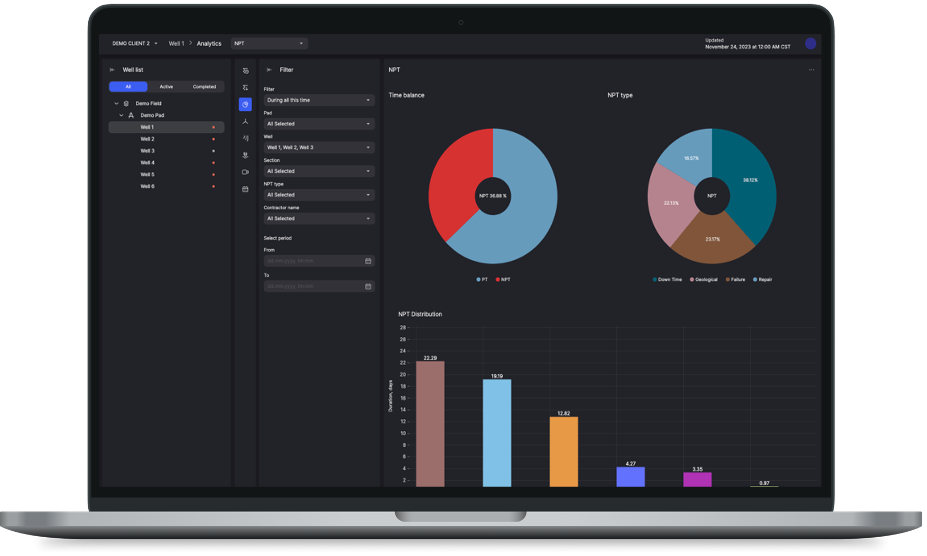Select the Demo Pad tree label
This screenshot has height=556, width=927.
(152, 115)
